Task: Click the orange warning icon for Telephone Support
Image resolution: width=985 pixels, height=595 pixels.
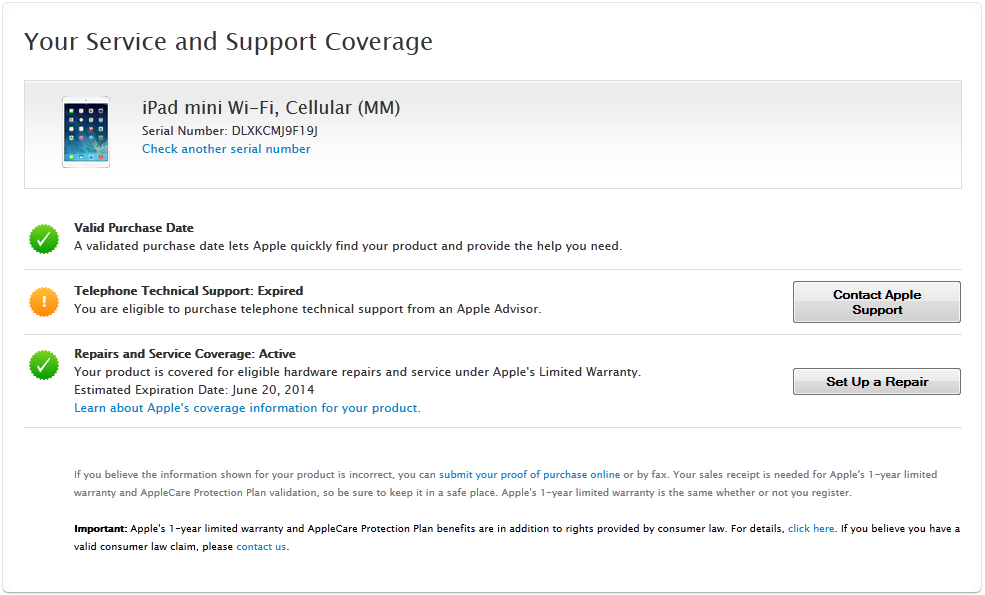Action: pos(43,301)
